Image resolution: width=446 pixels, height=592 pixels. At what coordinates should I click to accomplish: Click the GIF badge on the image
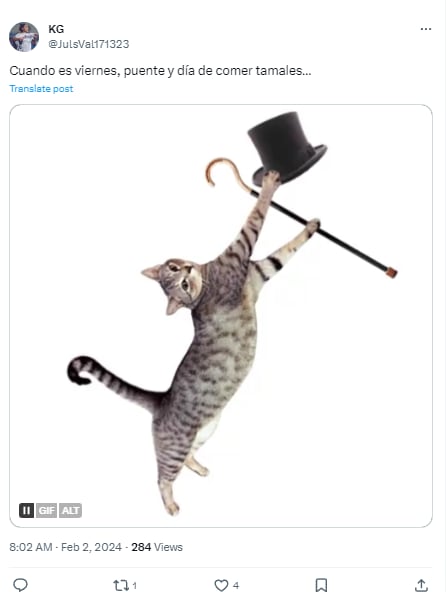(46, 510)
